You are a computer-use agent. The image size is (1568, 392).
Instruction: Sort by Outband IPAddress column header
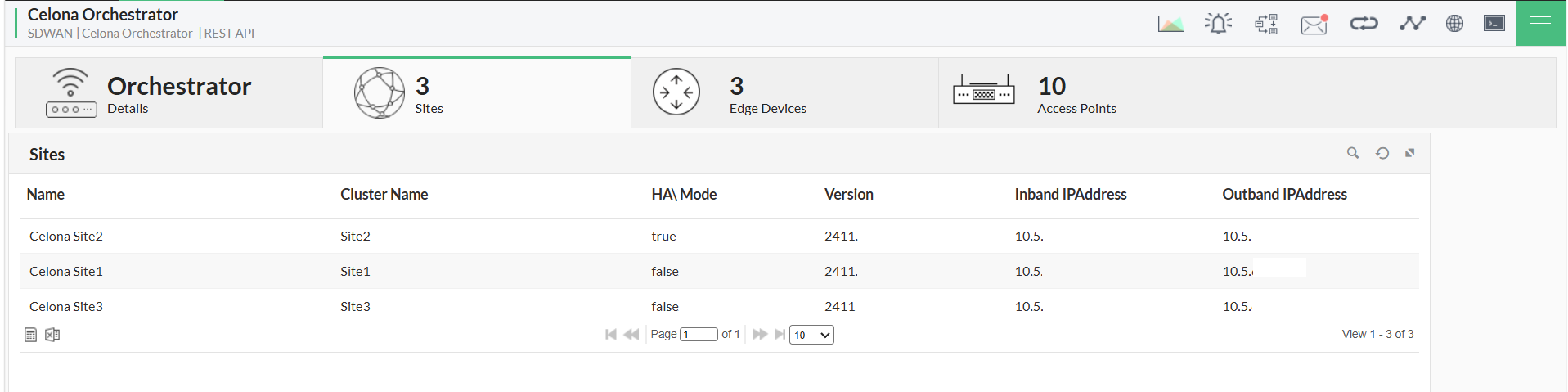[1284, 194]
